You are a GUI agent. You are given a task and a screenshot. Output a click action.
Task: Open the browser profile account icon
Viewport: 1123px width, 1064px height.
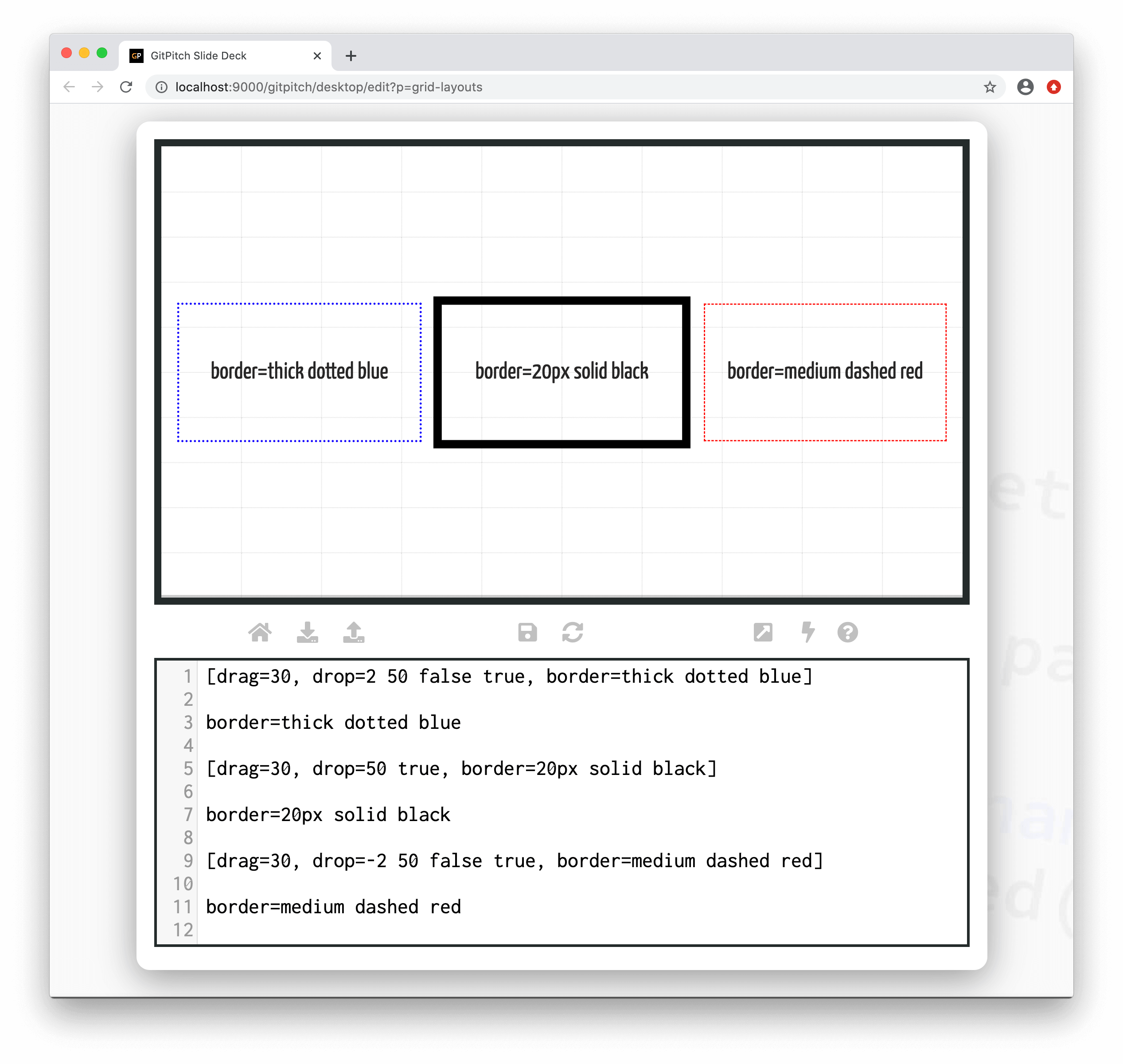pyautogui.click(x=1025, y=87)
